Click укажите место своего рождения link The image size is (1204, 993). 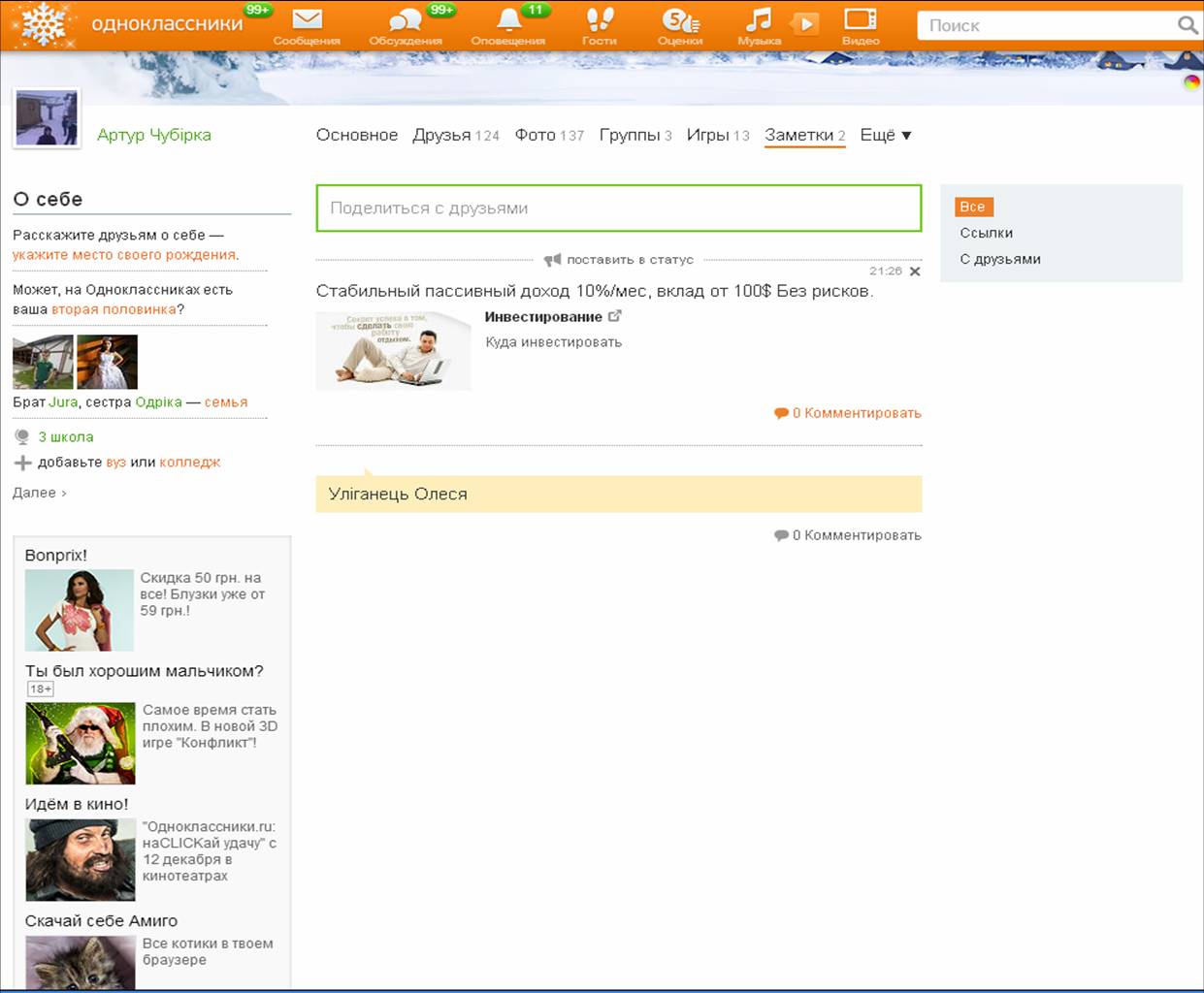[124, 255]
